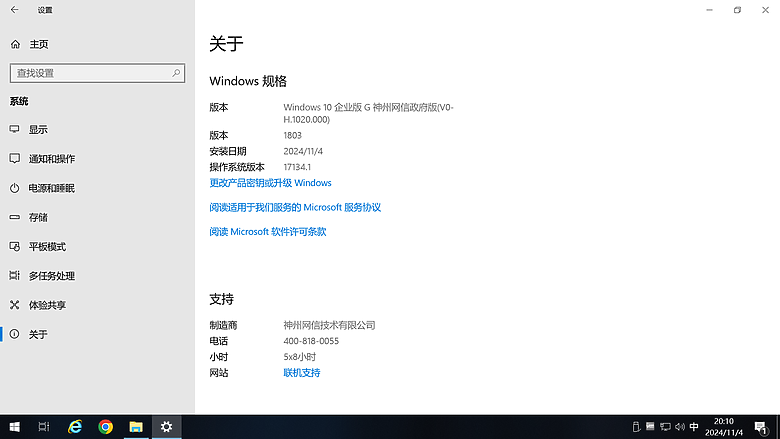Click manufacturer 神州网信技术有限公司 text

tap(329, 325)
